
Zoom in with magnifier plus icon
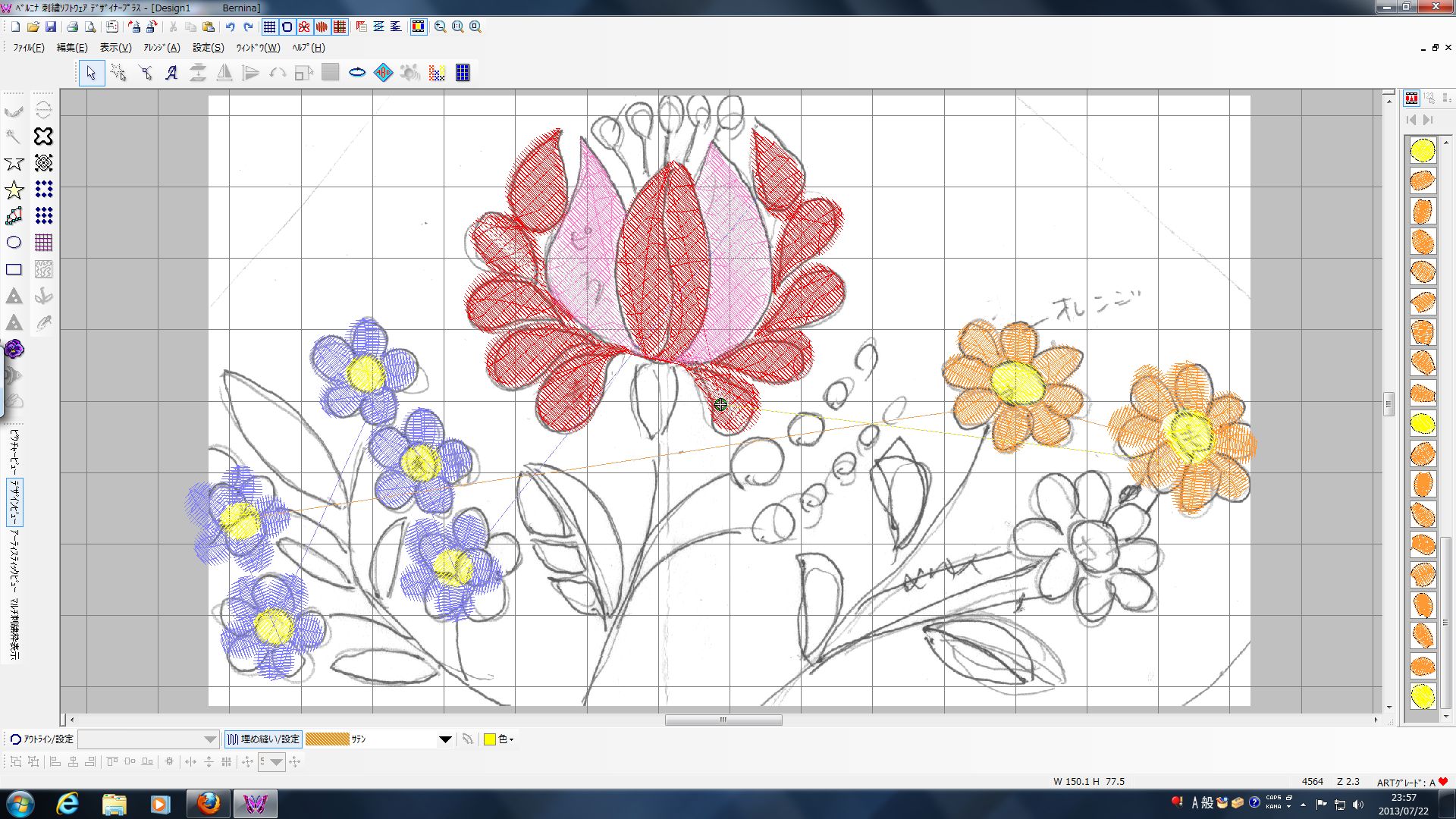click(x=440, y=27)
